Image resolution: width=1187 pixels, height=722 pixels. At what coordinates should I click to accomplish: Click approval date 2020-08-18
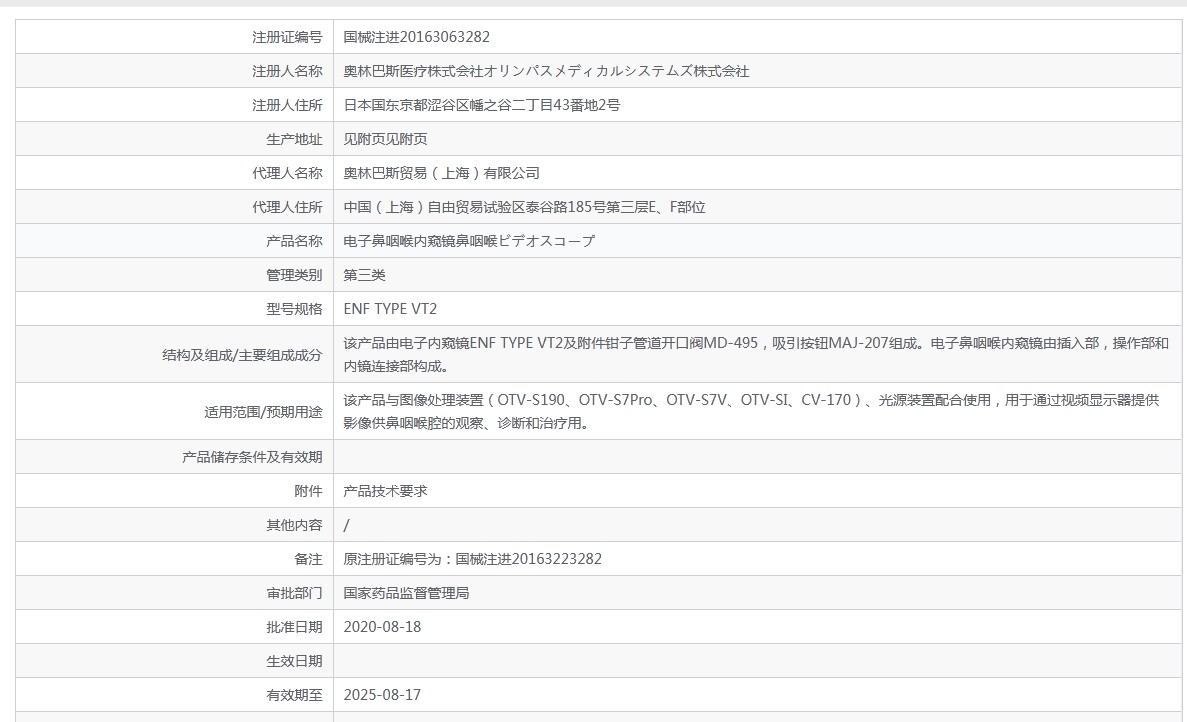[x=382, y=627]
